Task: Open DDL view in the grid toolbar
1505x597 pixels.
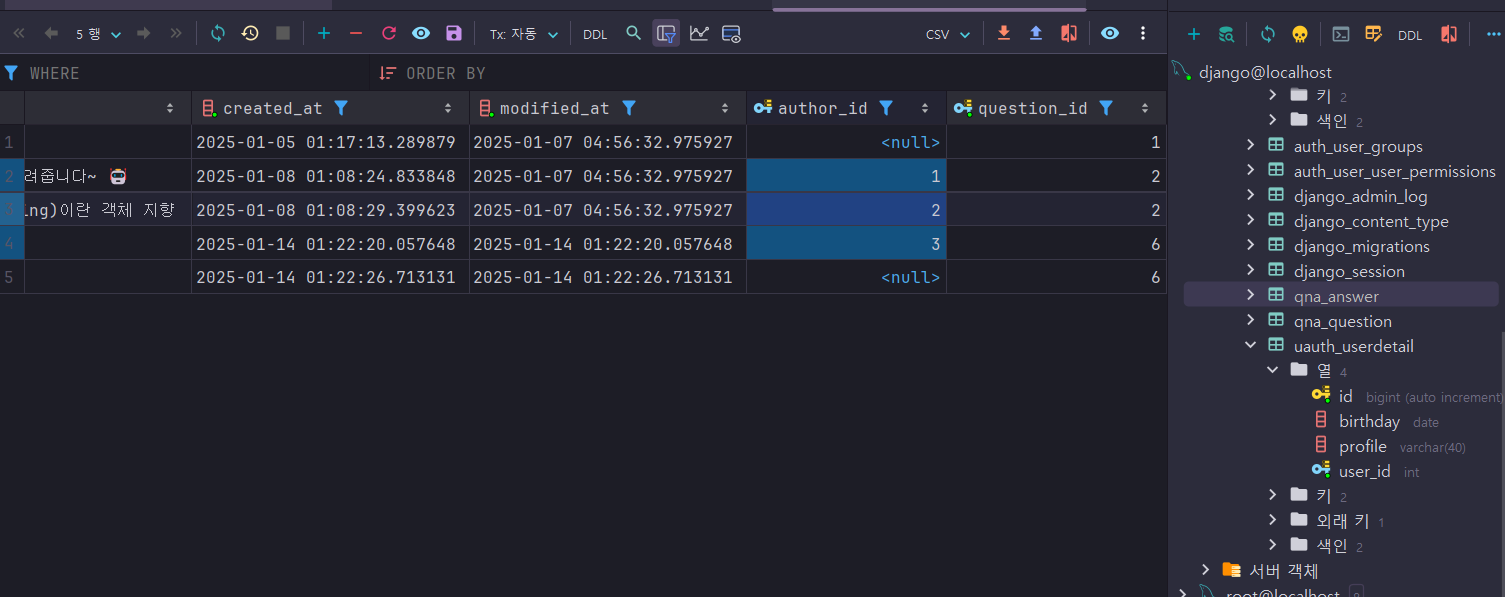Action: pos(595,35)
